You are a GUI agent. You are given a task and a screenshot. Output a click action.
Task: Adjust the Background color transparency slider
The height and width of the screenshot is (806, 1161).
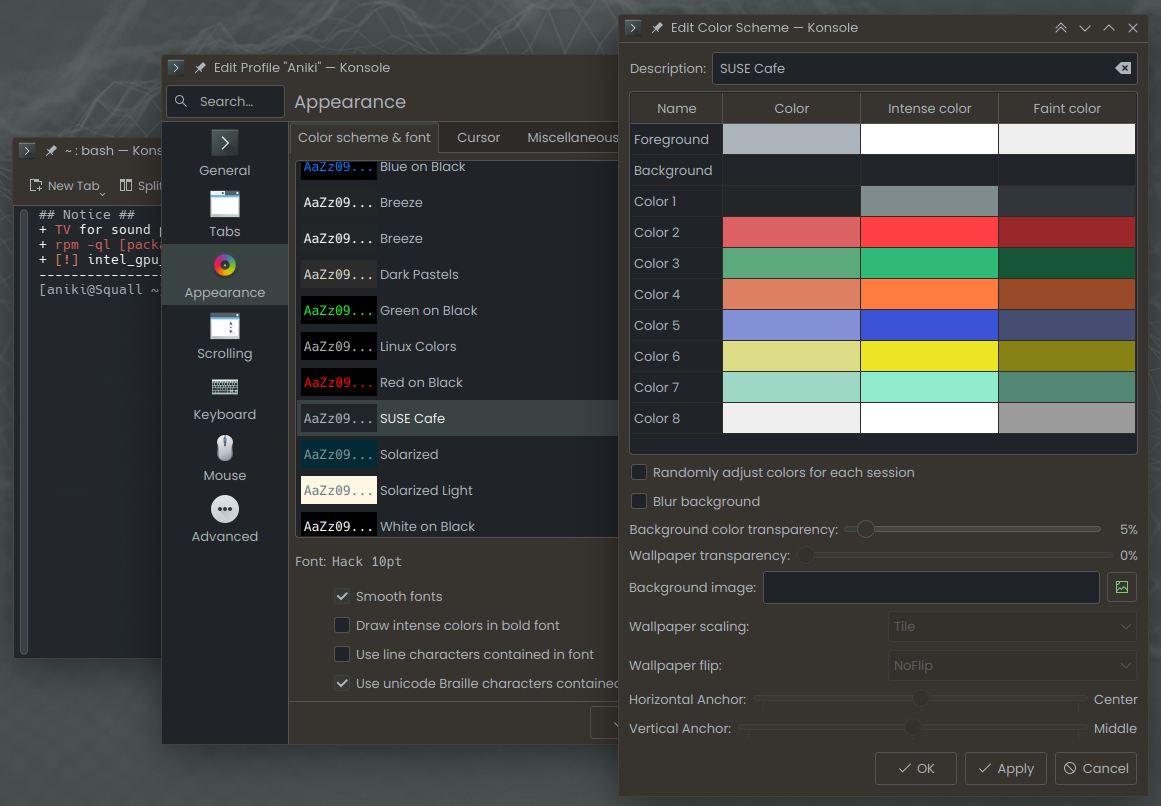pyautogui.click(x=973, y=529)
